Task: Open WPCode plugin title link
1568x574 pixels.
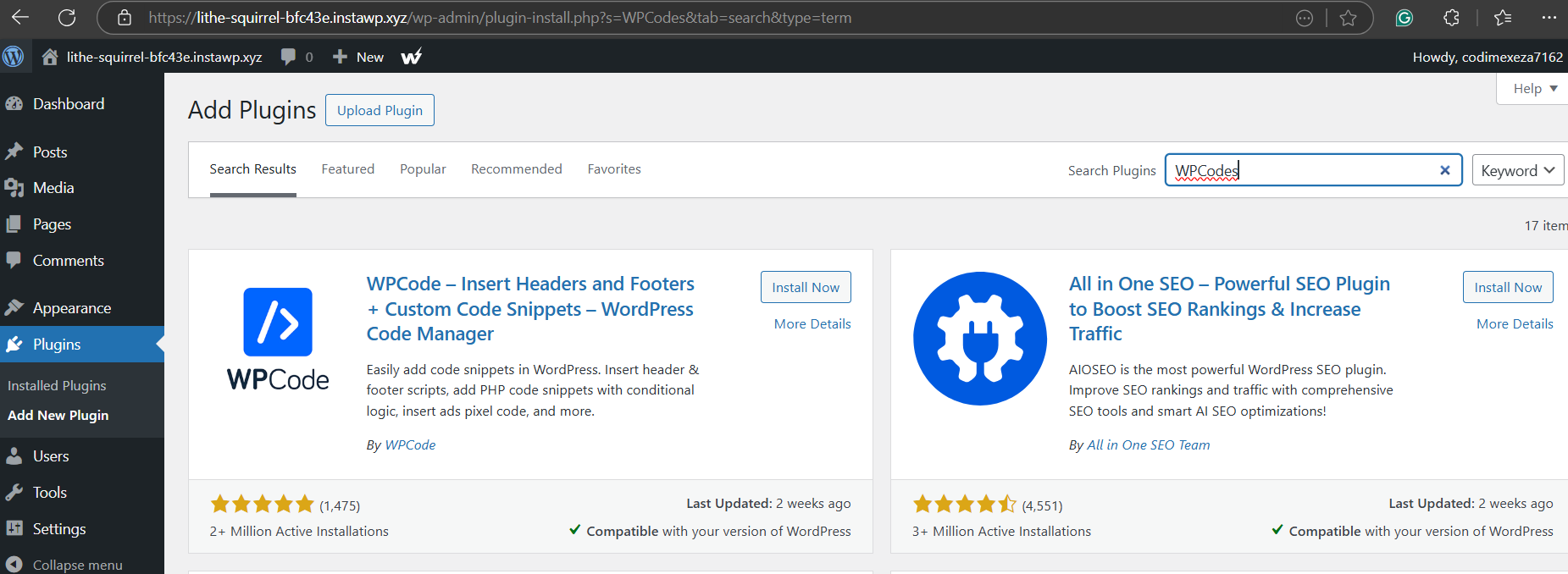Action: point(530,308)
